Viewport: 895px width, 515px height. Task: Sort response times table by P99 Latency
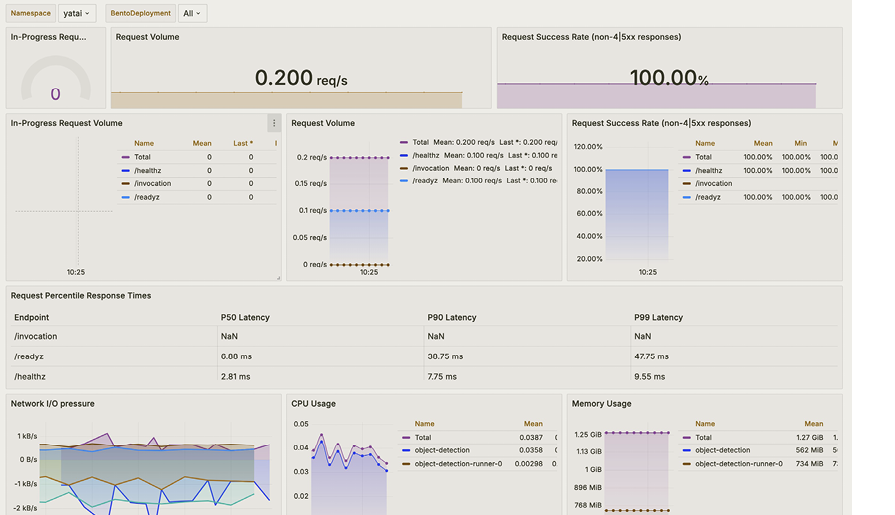click(658, 317)
